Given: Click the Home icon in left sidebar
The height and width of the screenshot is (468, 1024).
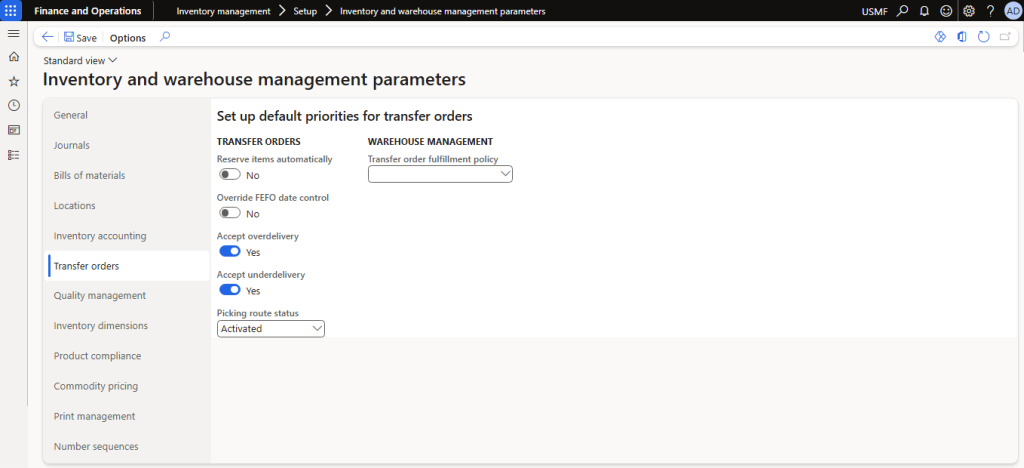Looking at the screenshot, I should [13, 57].
